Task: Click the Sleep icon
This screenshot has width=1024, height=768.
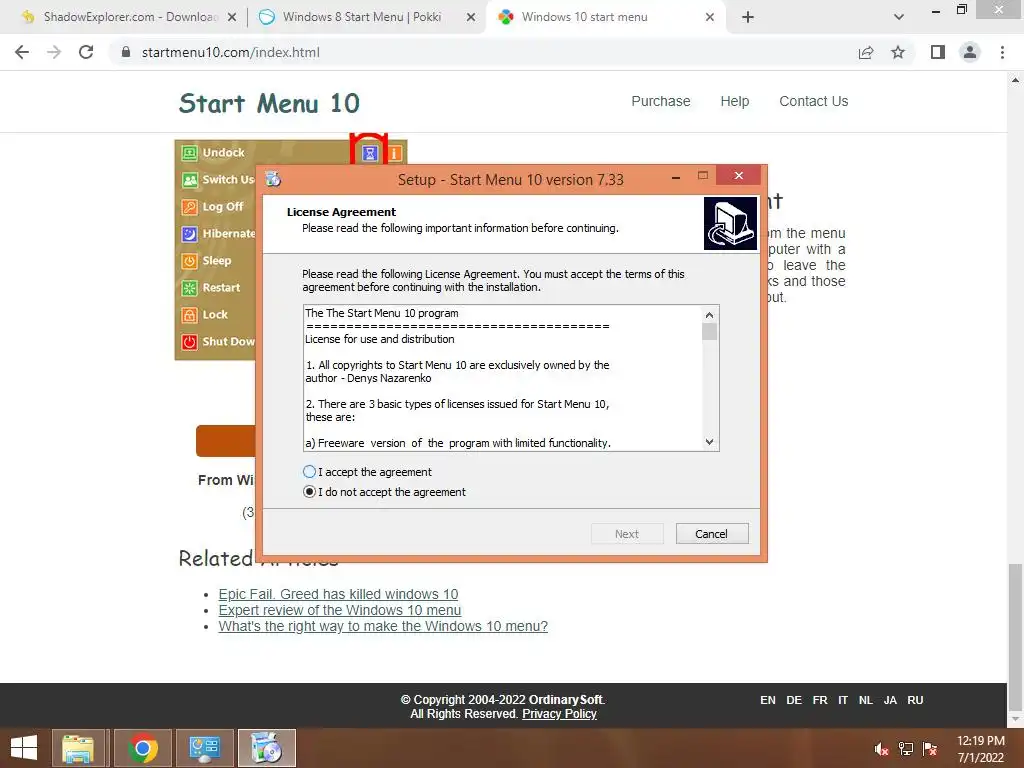Action: coord(189,261)
